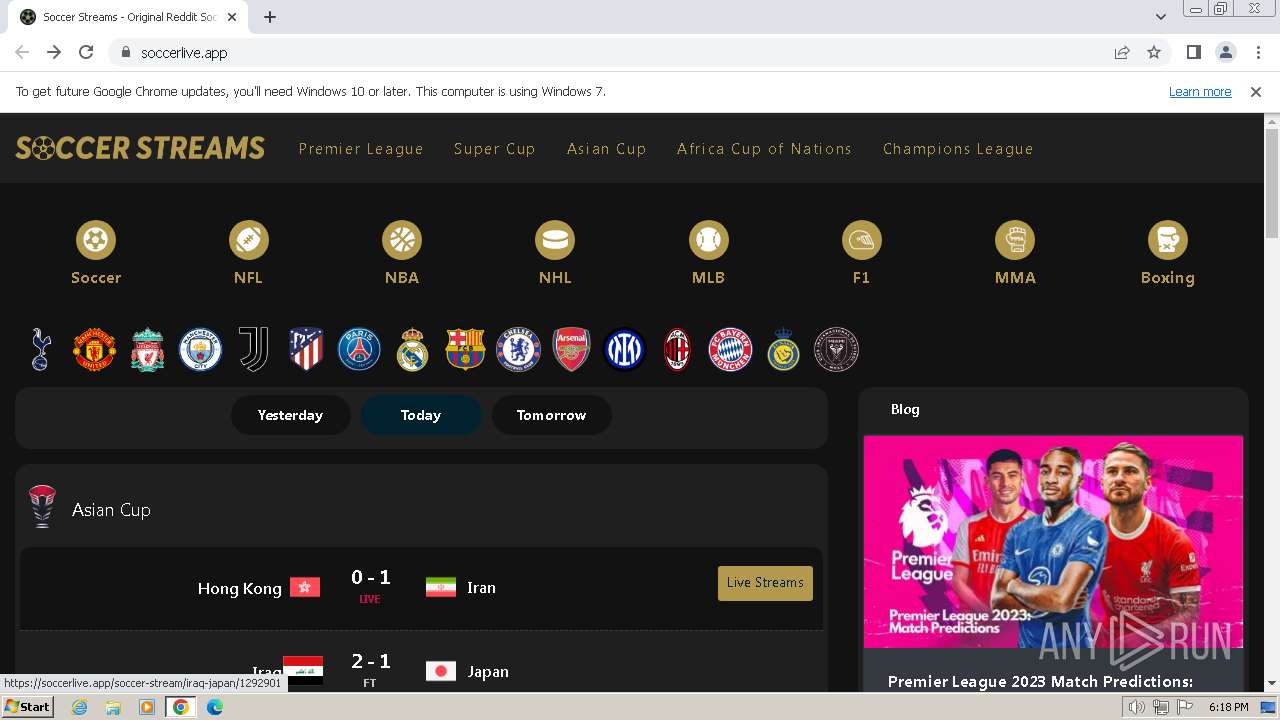
Task: Open the Windows Start menu
Action: [x=28, y=707]
